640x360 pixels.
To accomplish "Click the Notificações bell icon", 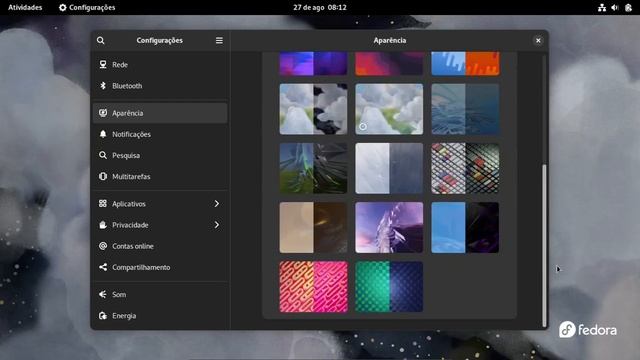I will coord(103,134).
